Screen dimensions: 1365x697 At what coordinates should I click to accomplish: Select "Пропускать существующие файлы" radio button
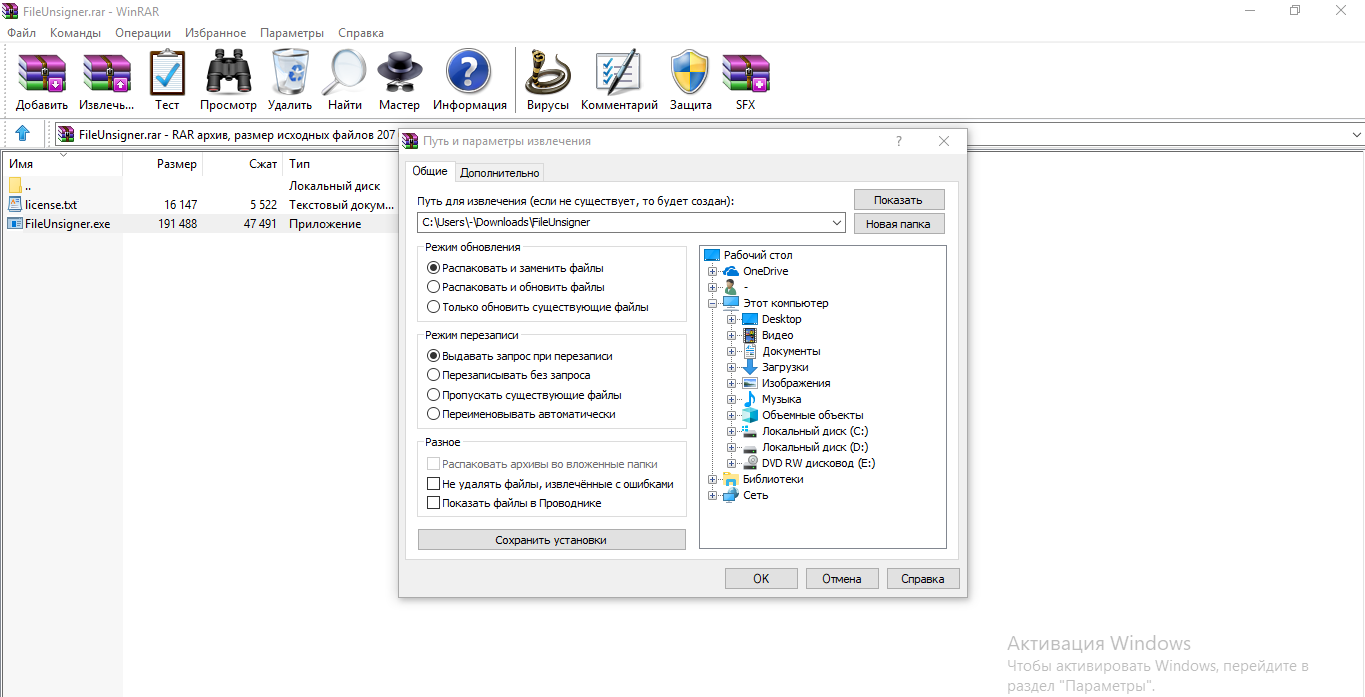coord(433,395)
